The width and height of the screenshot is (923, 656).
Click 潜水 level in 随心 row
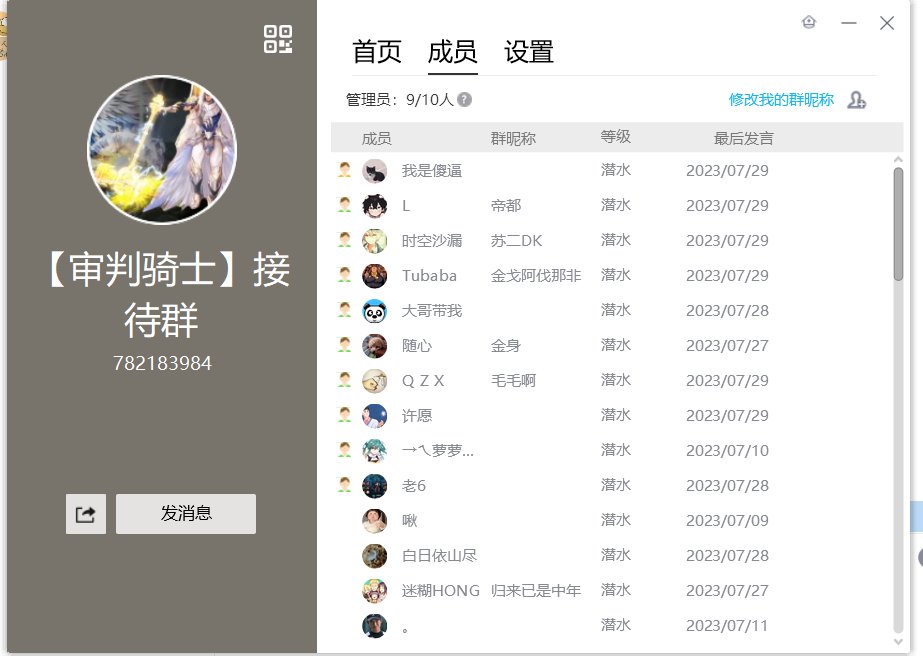[x=616, y=345]
